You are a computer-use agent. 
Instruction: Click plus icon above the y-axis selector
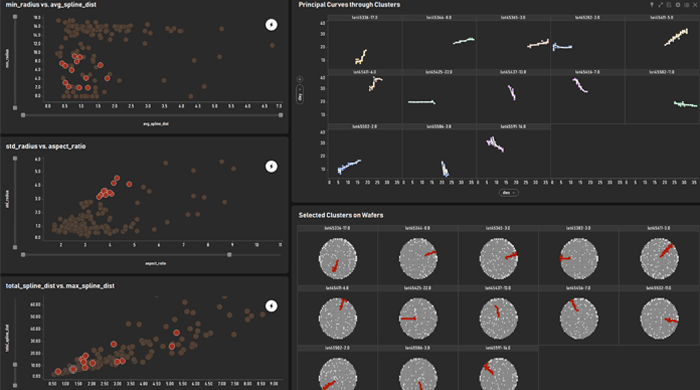pos(300,79)
